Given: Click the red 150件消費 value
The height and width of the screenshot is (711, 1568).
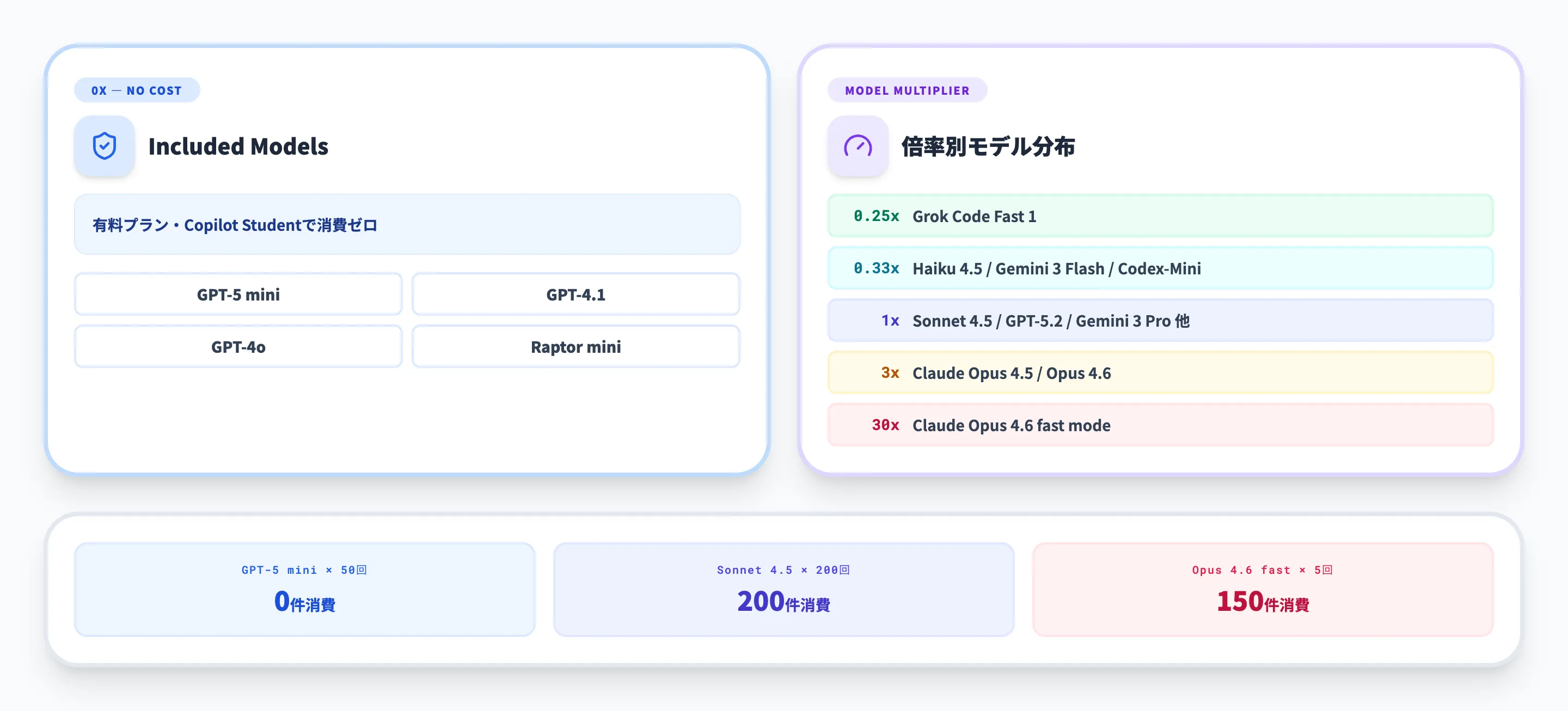Looking at the screenshot, I should click(x=1263, y=602).
